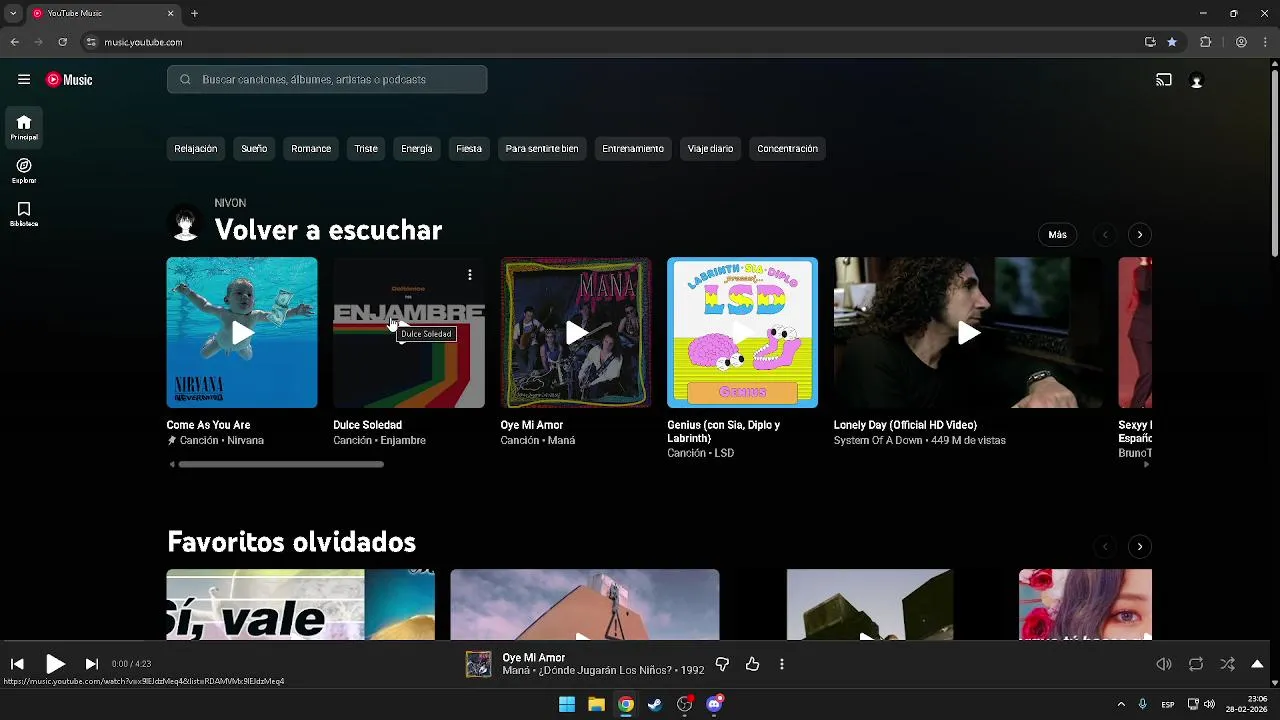Toggle repeat mode in player
This screenshot has height=720, width=1280.
coord(1196,664)
